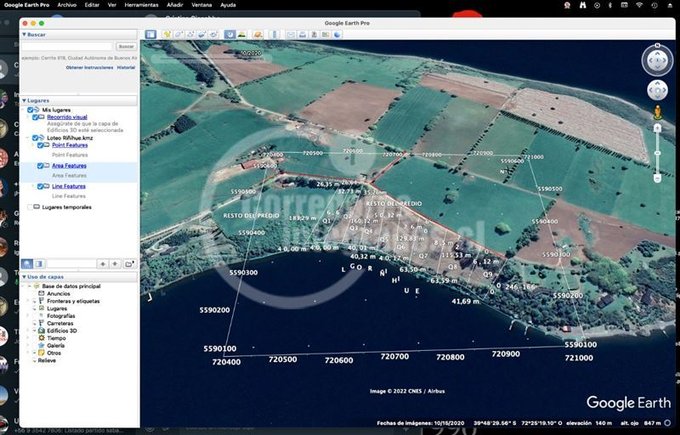
Task: Click the zoom in plus on slider
Action: click(x=657, y=128)
